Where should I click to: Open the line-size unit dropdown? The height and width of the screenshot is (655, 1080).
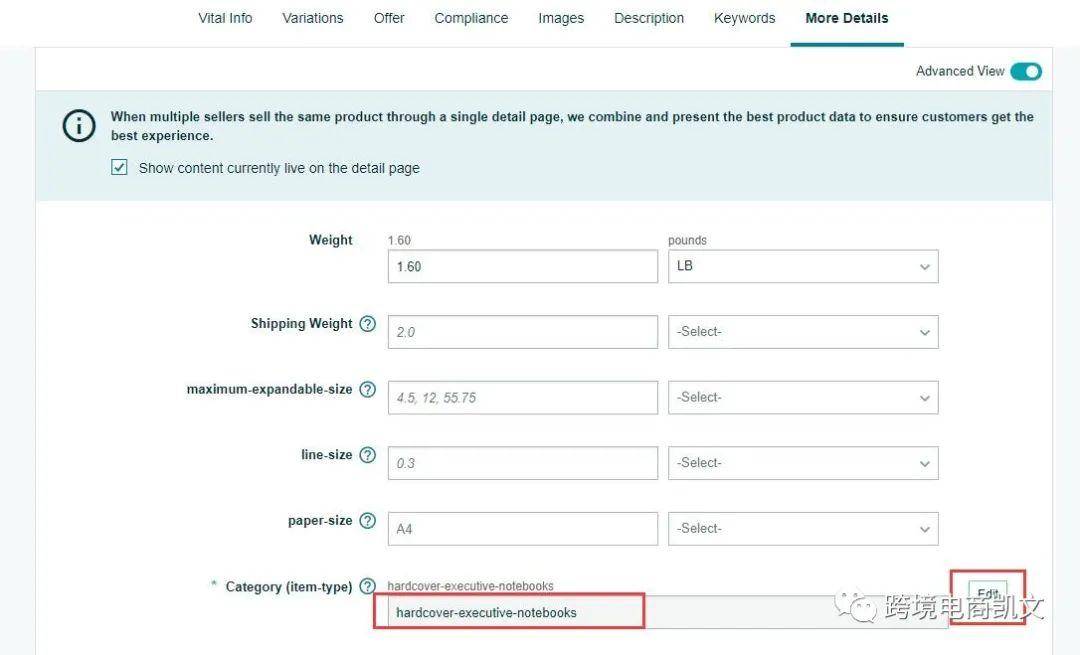tap(802, 463)
